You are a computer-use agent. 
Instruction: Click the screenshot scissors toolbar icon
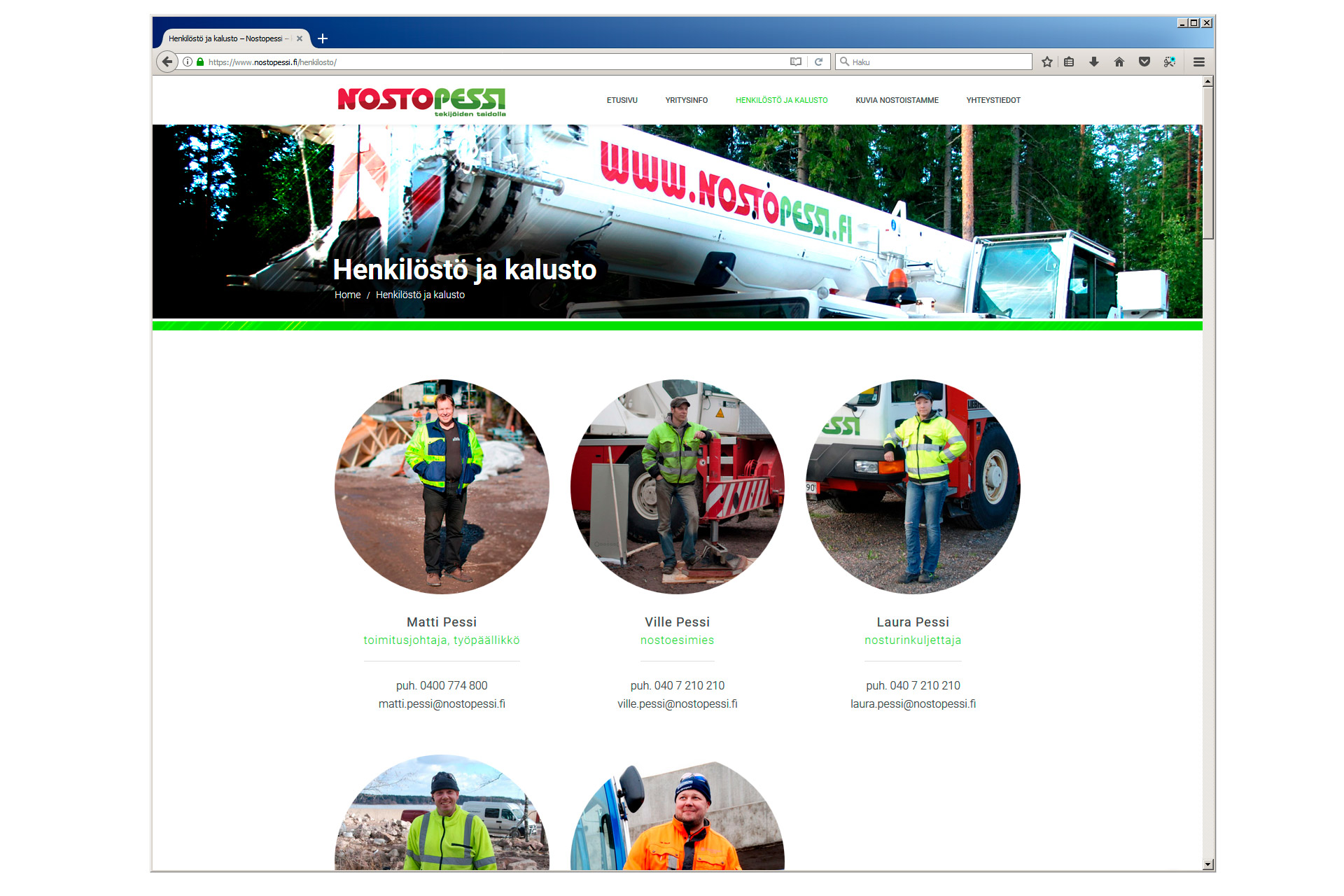pos(1170,62)
